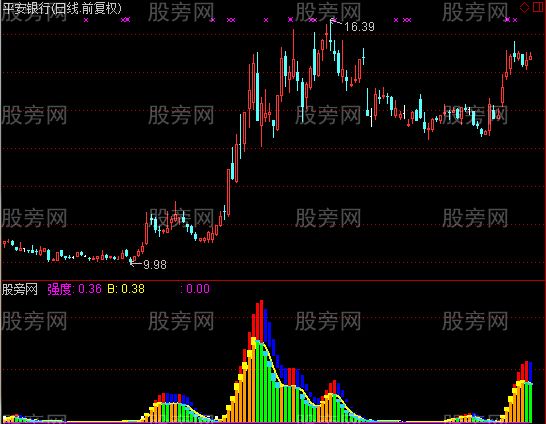Click the tallest red bar in the strength histogram
Viewport: 546px width, 424px height.
(261, 320)
